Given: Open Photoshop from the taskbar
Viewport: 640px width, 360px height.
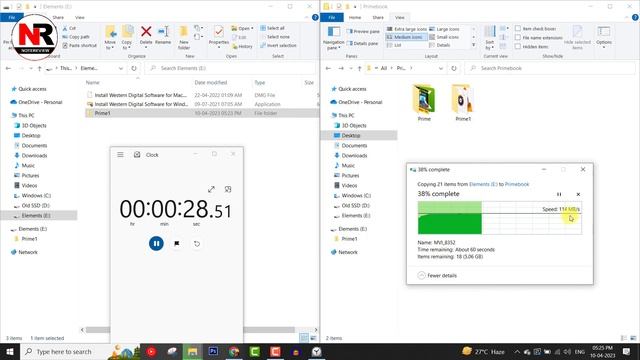Looking at the screenshot, I should click(213, 351).
